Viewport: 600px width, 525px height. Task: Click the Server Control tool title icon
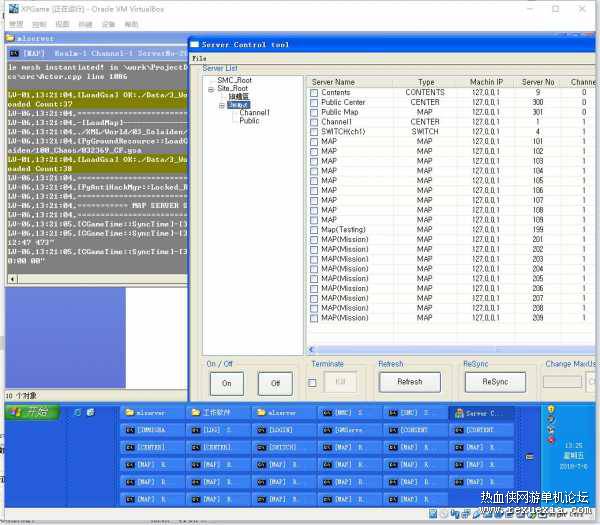point(195,44)
